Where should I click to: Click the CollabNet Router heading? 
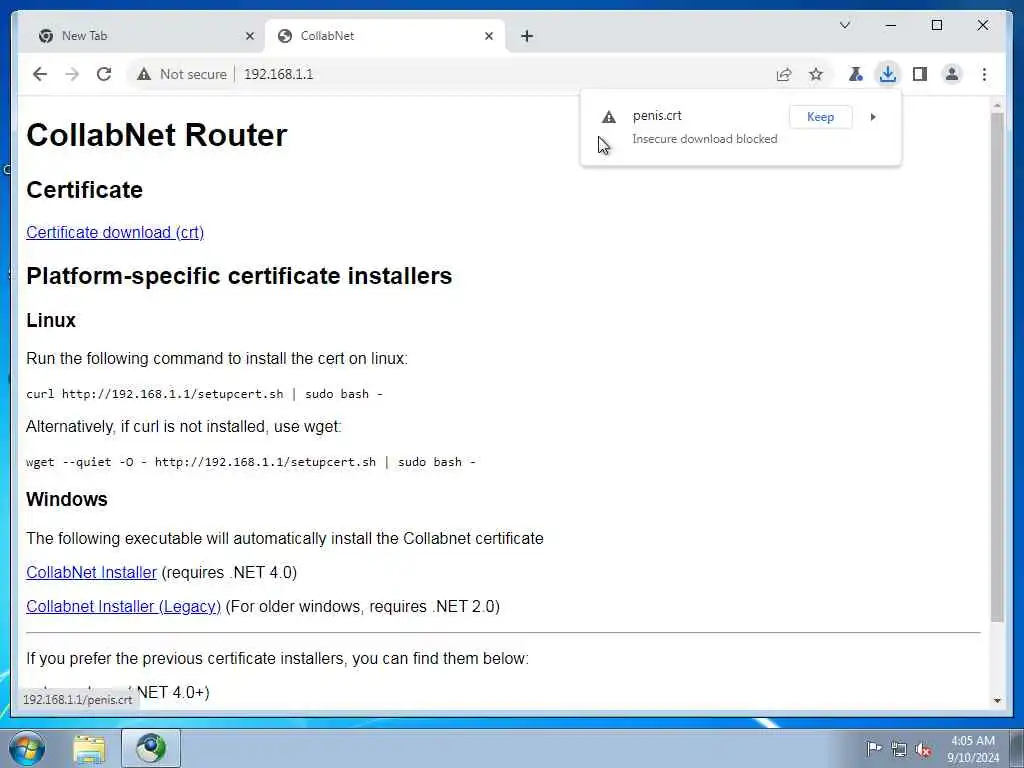[157, 135]
